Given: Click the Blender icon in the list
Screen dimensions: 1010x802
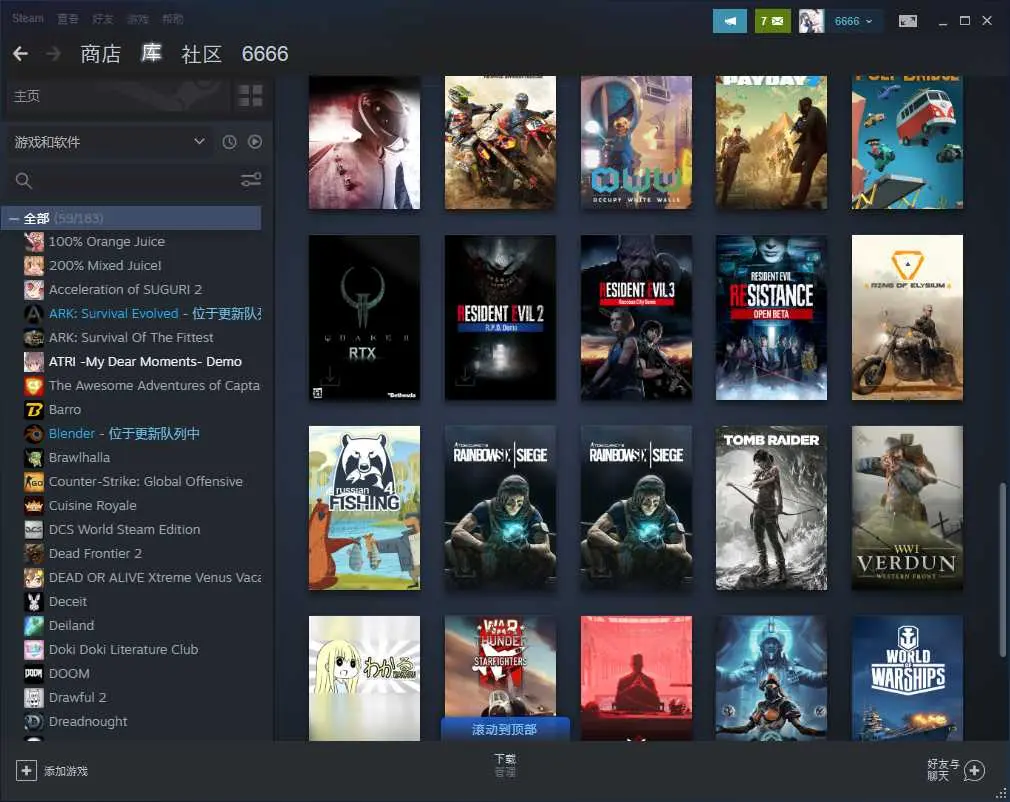Looking at the screenshot, I should tap(33, 434).
